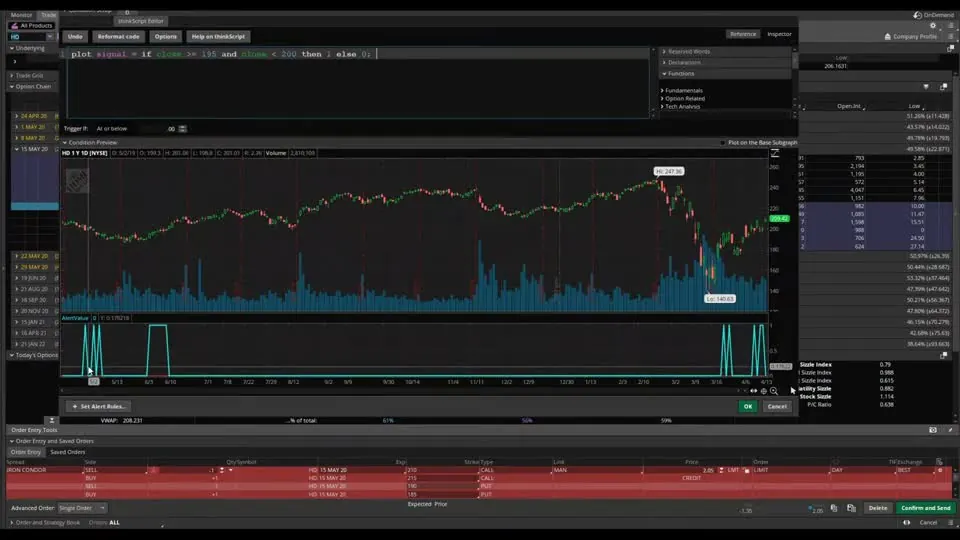This screenshot has height=540, width=960.
Task: Select the thinkScript Editor tab
Action: [x=140, y=21]
